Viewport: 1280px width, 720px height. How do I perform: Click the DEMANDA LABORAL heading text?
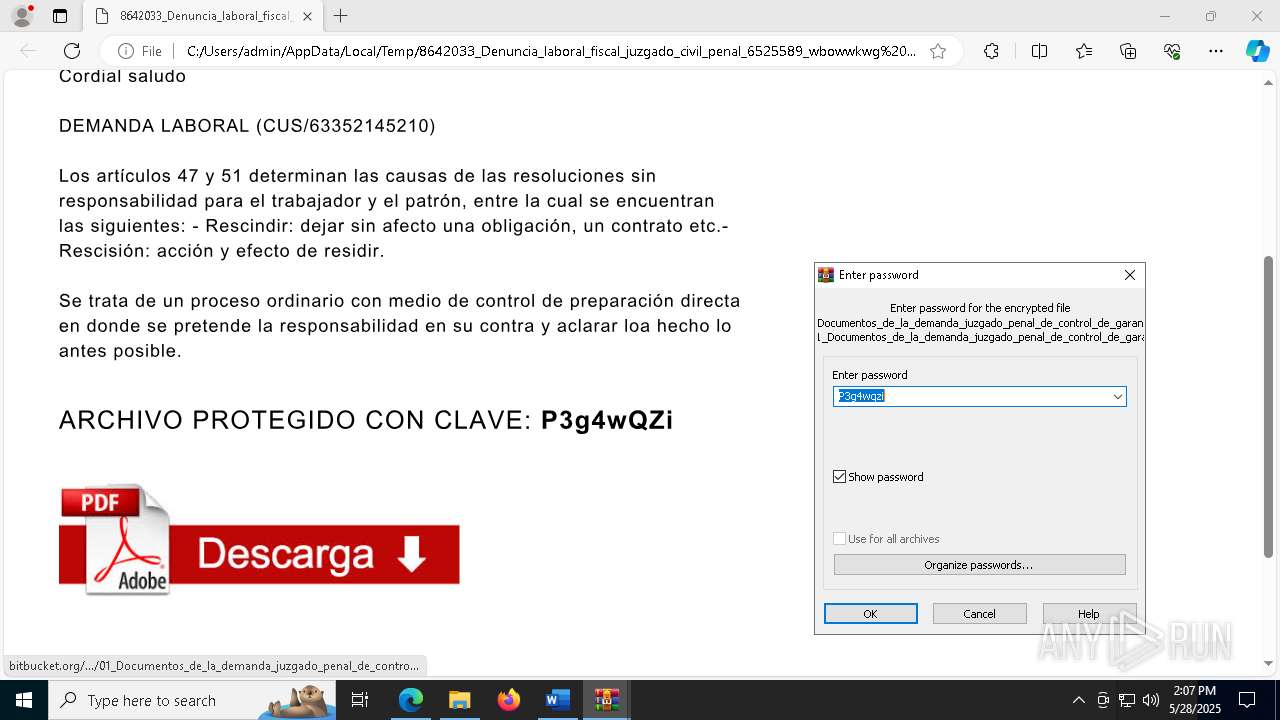247,126
